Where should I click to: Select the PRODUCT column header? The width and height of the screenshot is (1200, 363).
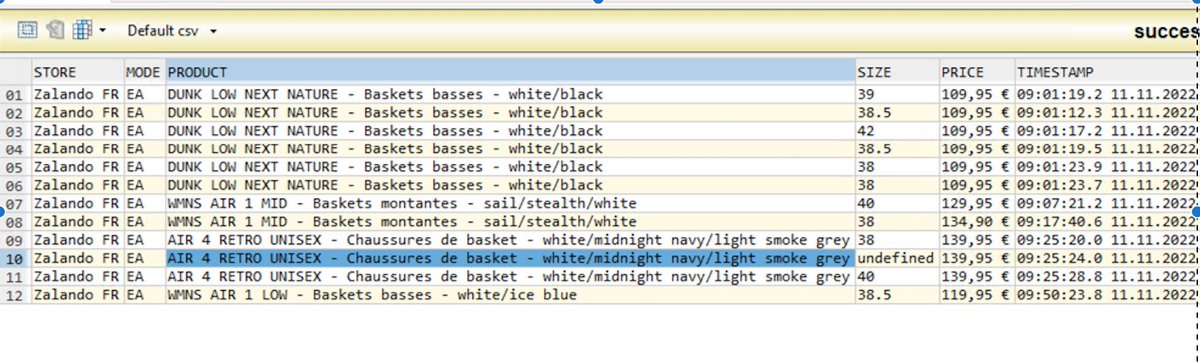510,72
